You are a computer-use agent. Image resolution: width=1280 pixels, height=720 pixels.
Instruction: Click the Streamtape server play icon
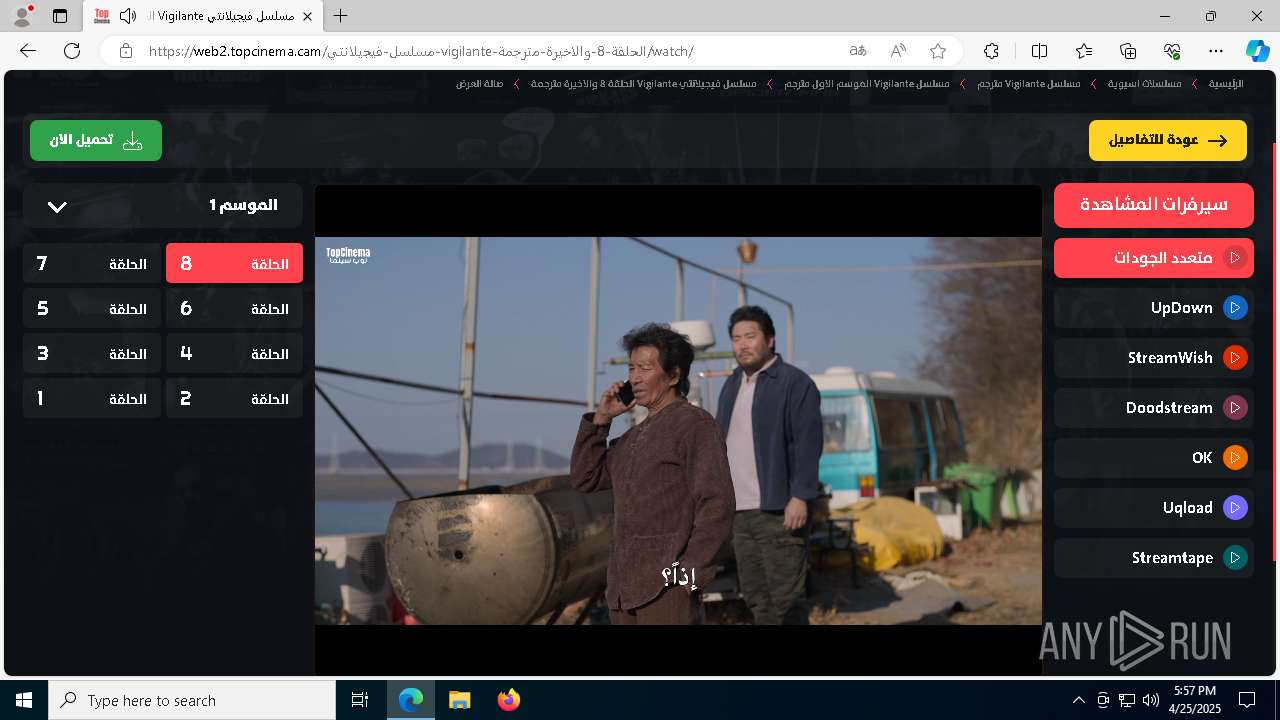tap(1235, 558)
